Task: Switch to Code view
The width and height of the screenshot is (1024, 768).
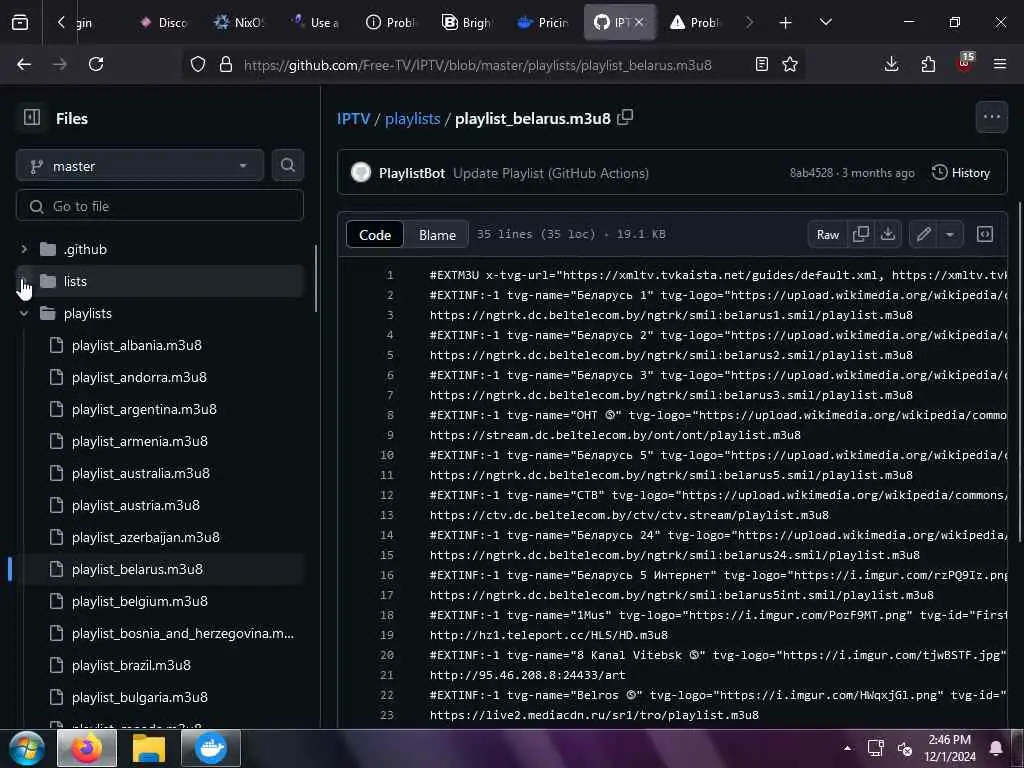Action: click(x=375, y=234)
